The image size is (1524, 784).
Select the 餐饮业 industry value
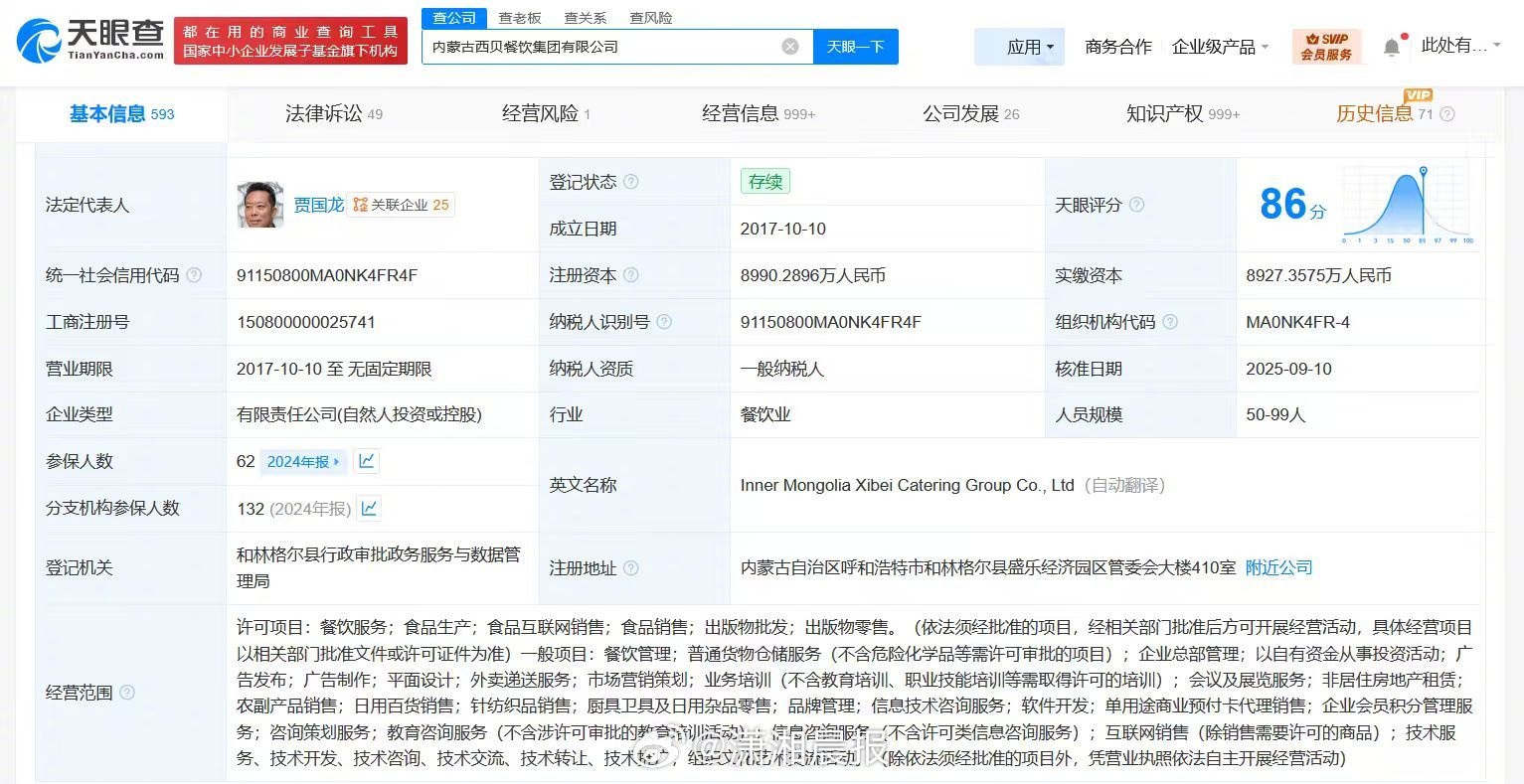pyautogui.click(x=765, y=414)
